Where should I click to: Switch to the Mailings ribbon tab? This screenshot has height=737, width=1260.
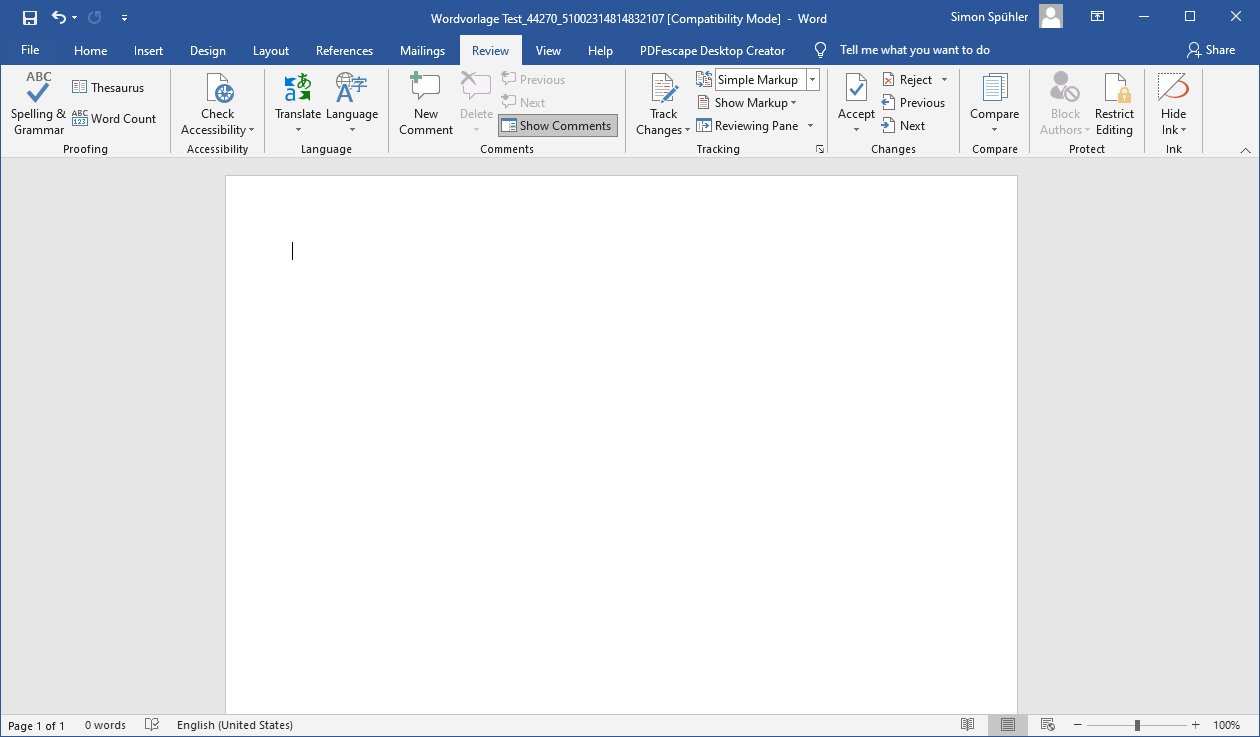(422, 50)
